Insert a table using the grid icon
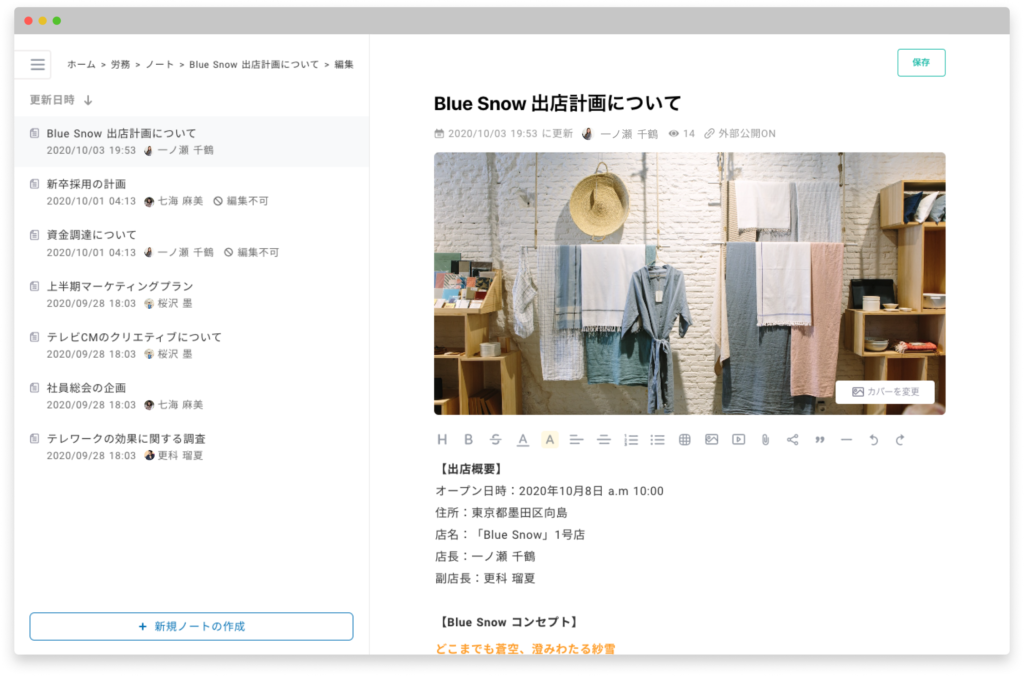The width and height of the screenshot is (1024, 676). pyautogui.click(x=685, y=438)
